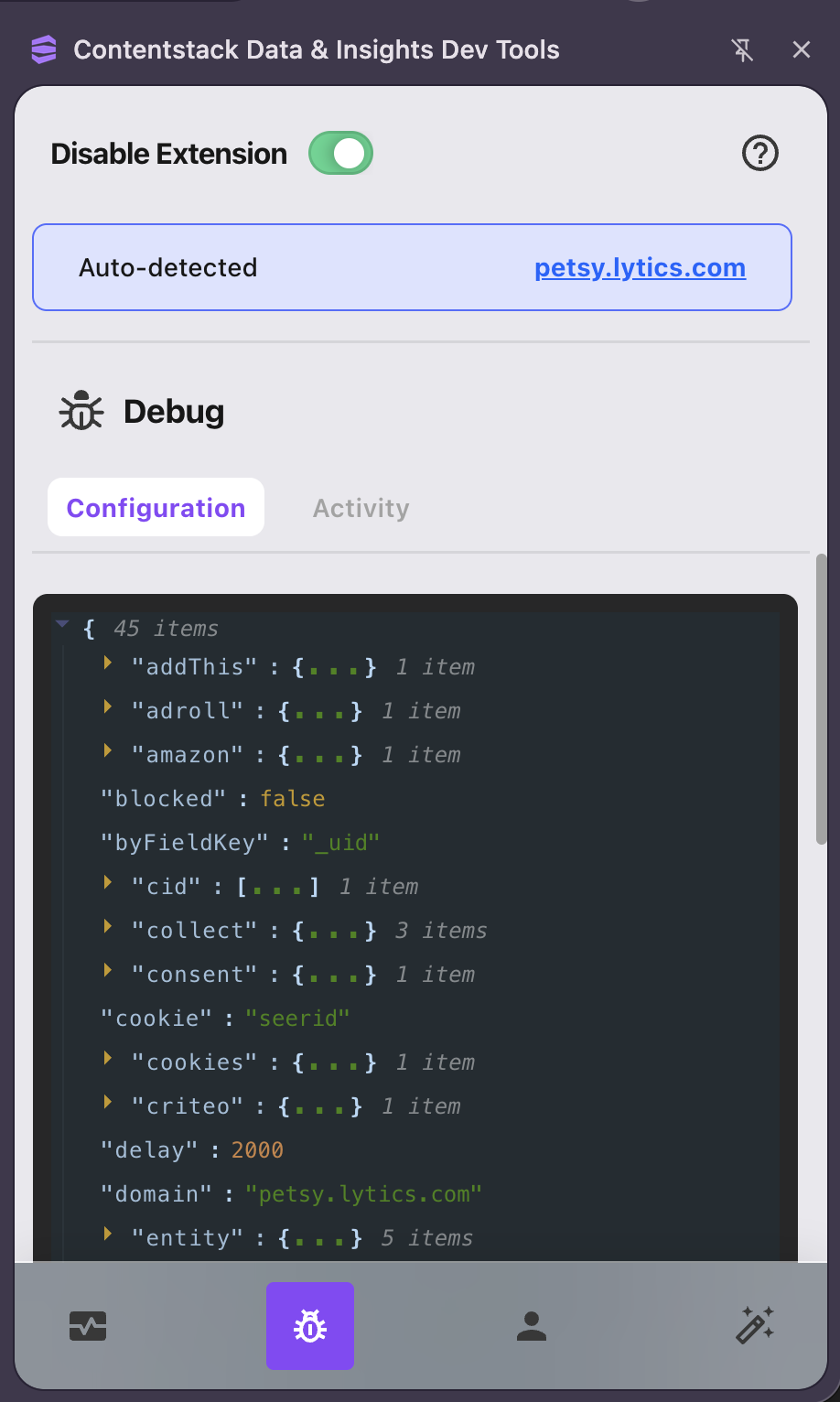Open the help question mark icon
840x1402 pixels.
point(759,154)
